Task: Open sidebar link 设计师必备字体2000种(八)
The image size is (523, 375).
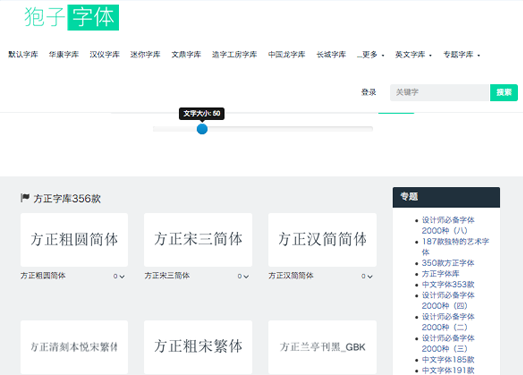Action: (448, 225)
